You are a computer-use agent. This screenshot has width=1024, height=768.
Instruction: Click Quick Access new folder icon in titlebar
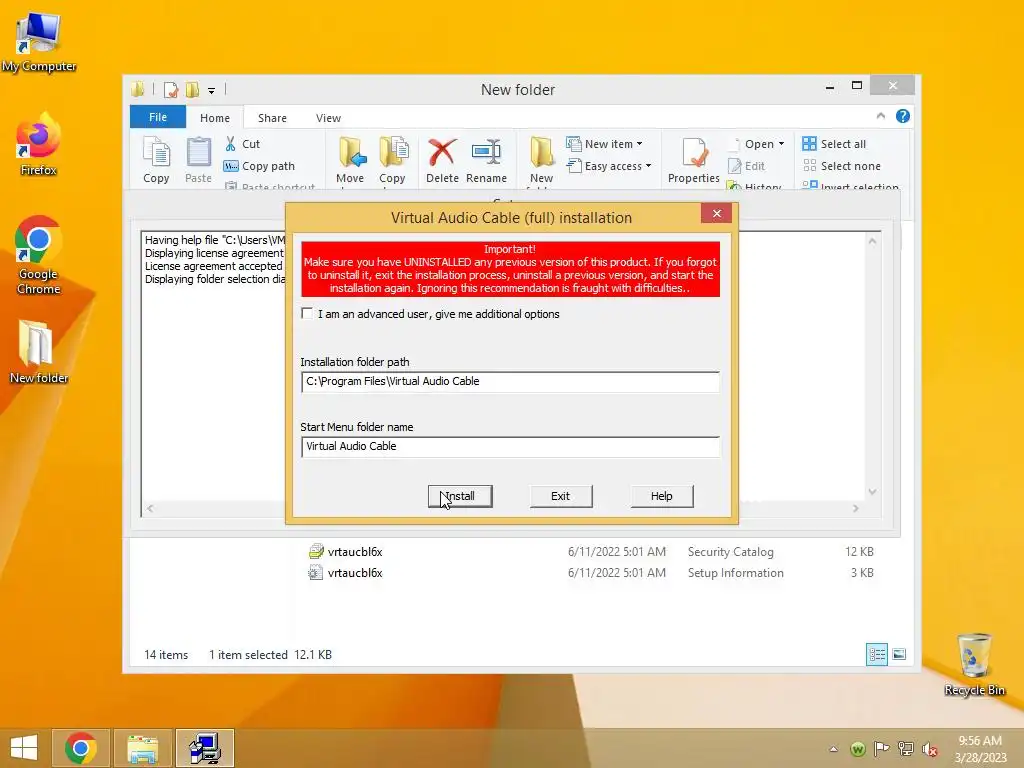point(192,89)
